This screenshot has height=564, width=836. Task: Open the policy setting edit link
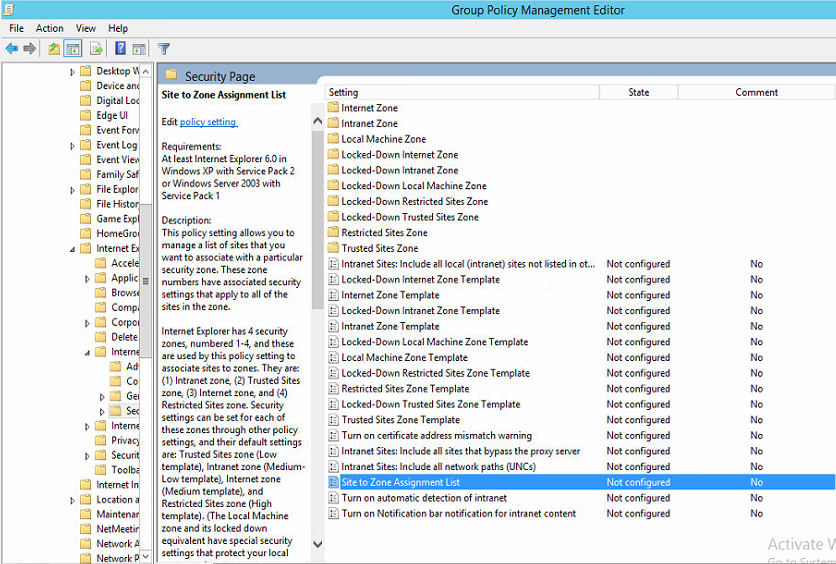click(208, 122)
